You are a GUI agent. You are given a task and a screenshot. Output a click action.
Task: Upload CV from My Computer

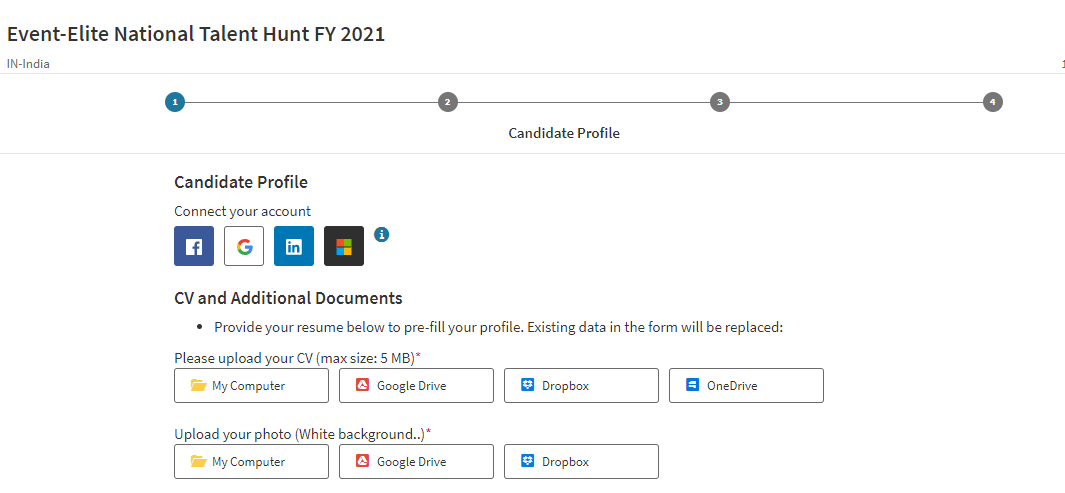coord(251,386)
